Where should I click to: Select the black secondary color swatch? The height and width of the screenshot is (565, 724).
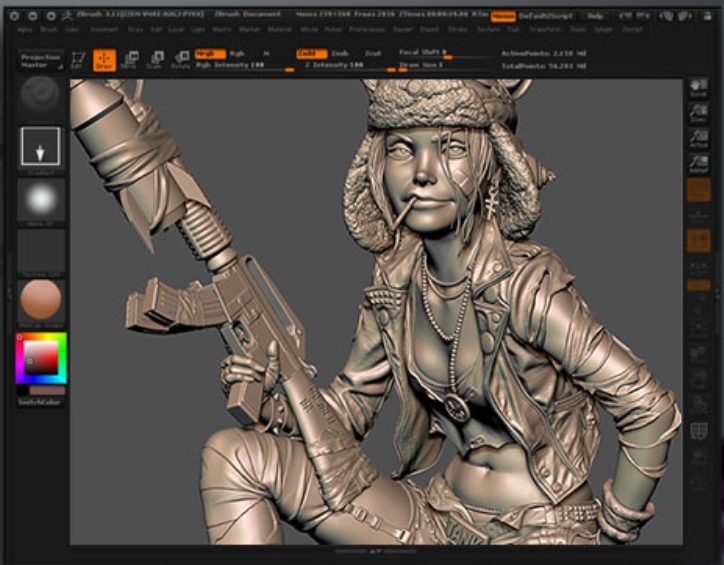point(22,391)
